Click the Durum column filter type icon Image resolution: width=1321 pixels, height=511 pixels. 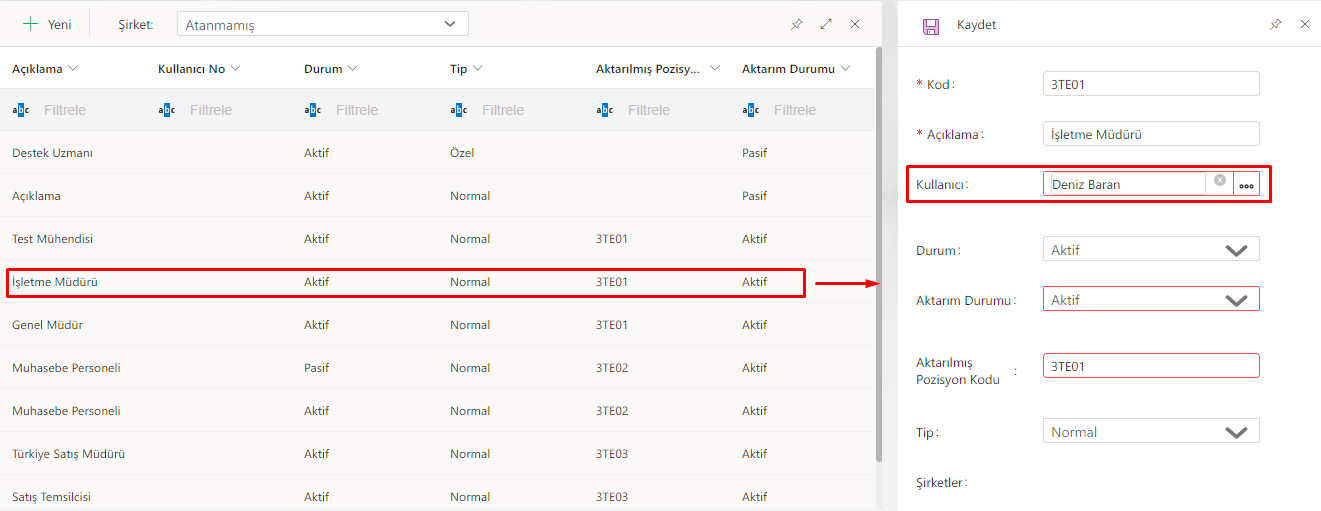(313, 110)
